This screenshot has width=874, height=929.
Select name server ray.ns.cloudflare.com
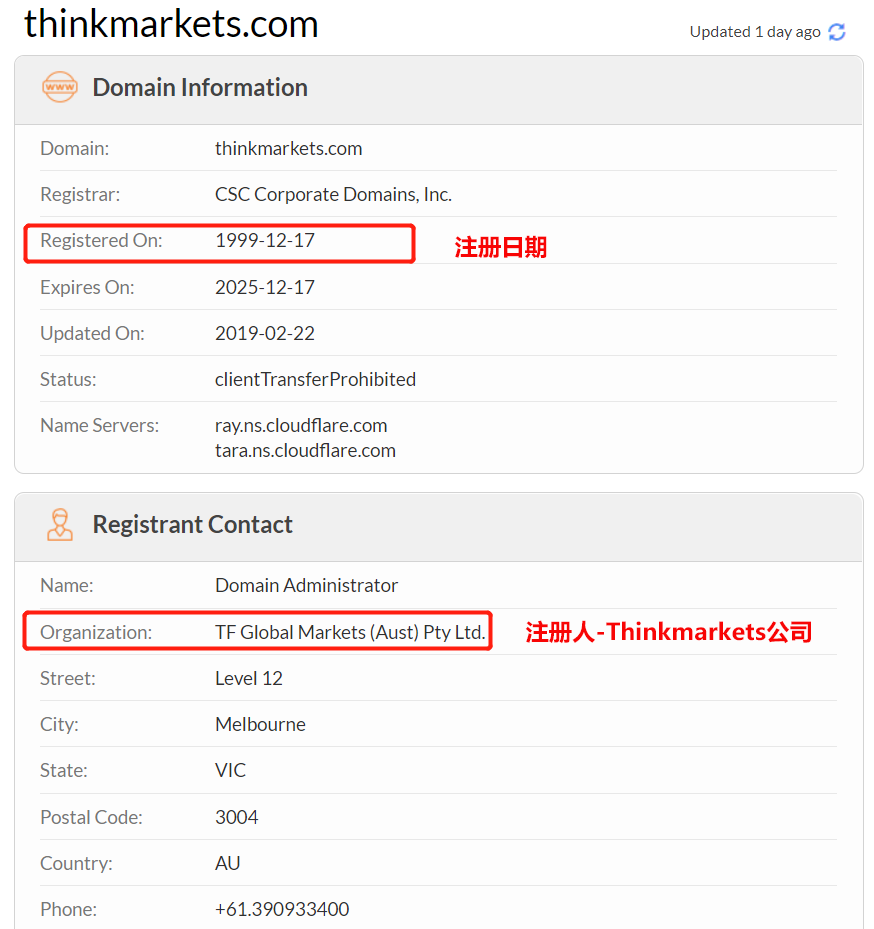coord(301,425)
